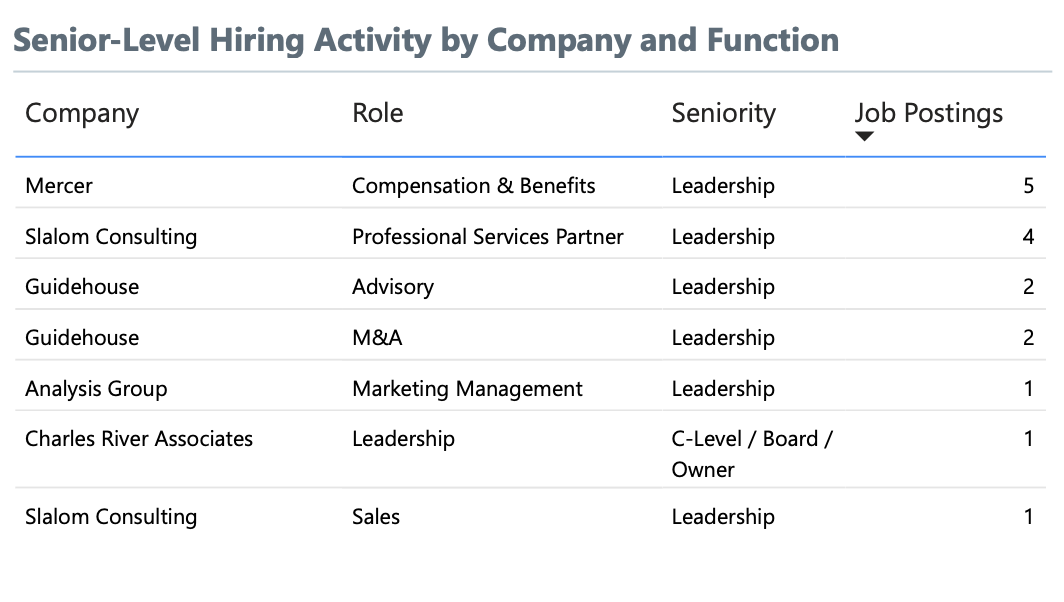Viewport: 1064px width, 602px height.
Task: Click the Charles River Associates cell
Action: pos(139,439)
